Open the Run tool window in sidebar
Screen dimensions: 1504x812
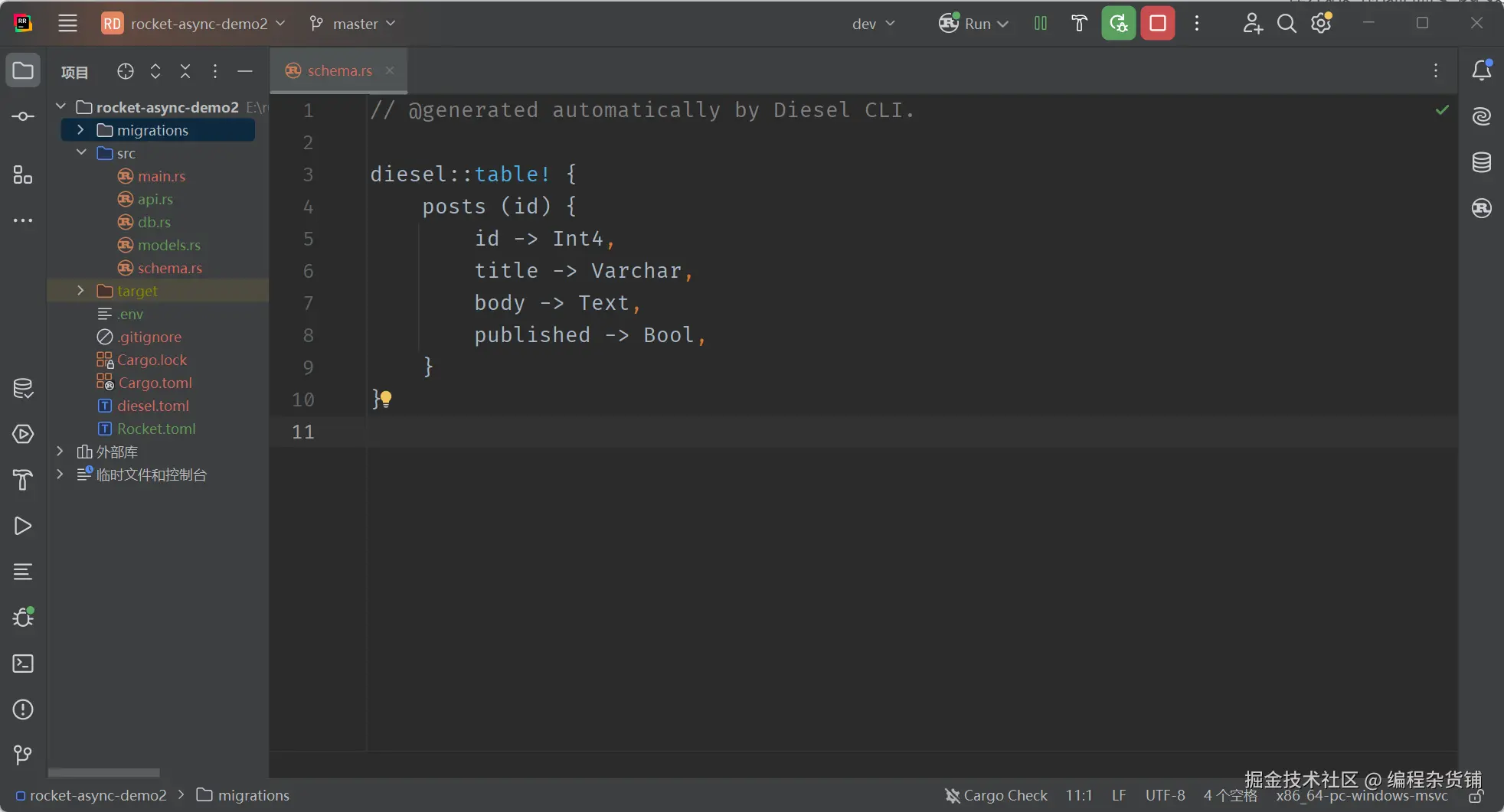point(23,526)
